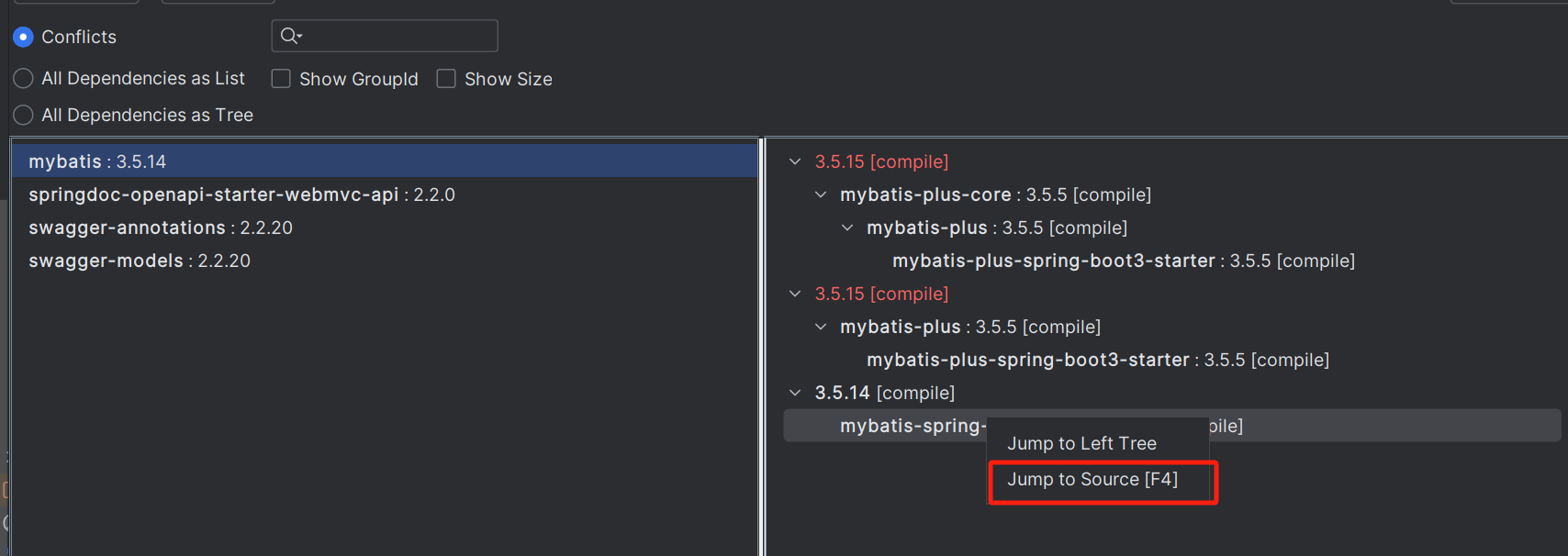The width and height of the screenshot is (1568, 556).
Task: Click mybatis-plus : 3.5.5 under second 3.5.15
Action: [970, 327]
